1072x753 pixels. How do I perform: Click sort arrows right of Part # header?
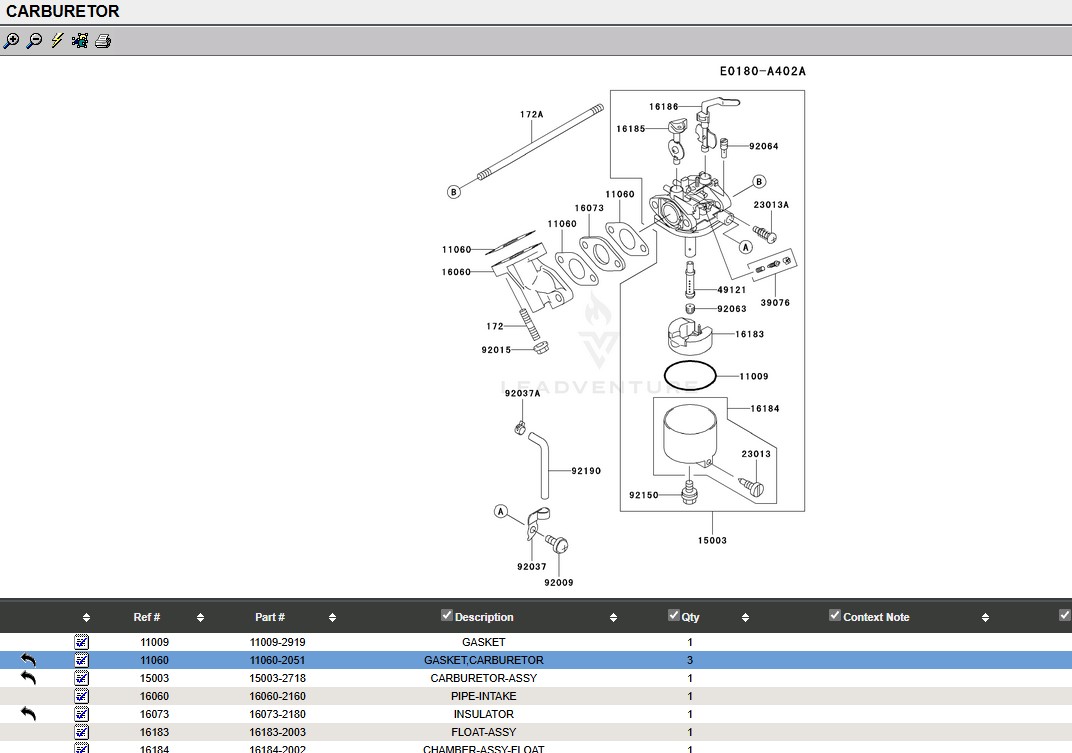point(332,618)
